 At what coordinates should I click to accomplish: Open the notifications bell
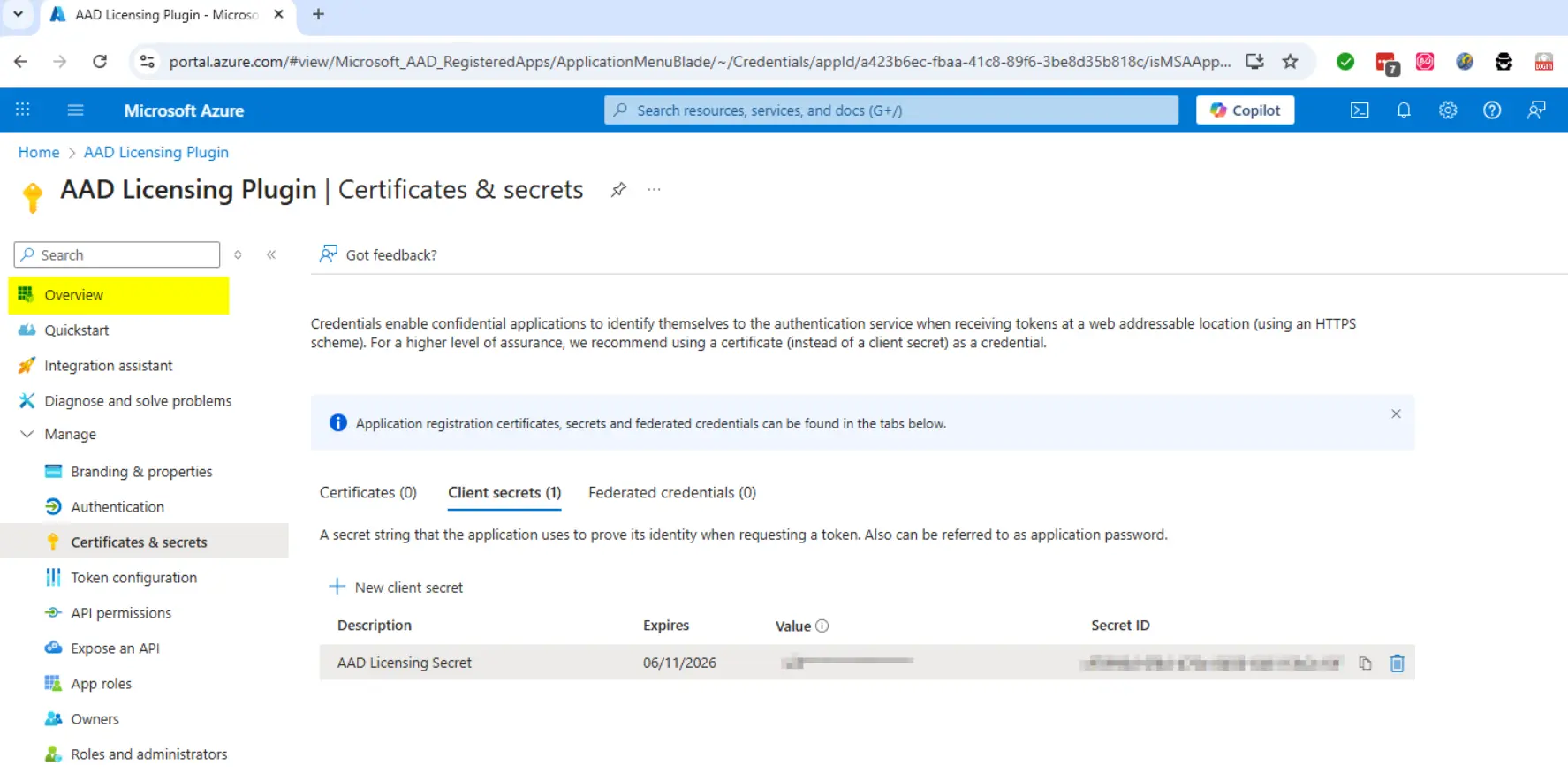tap(1404, 110)
